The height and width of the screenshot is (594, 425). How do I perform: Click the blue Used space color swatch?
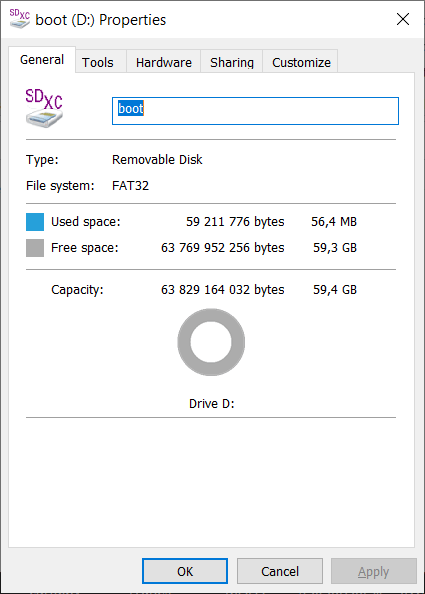35,222
